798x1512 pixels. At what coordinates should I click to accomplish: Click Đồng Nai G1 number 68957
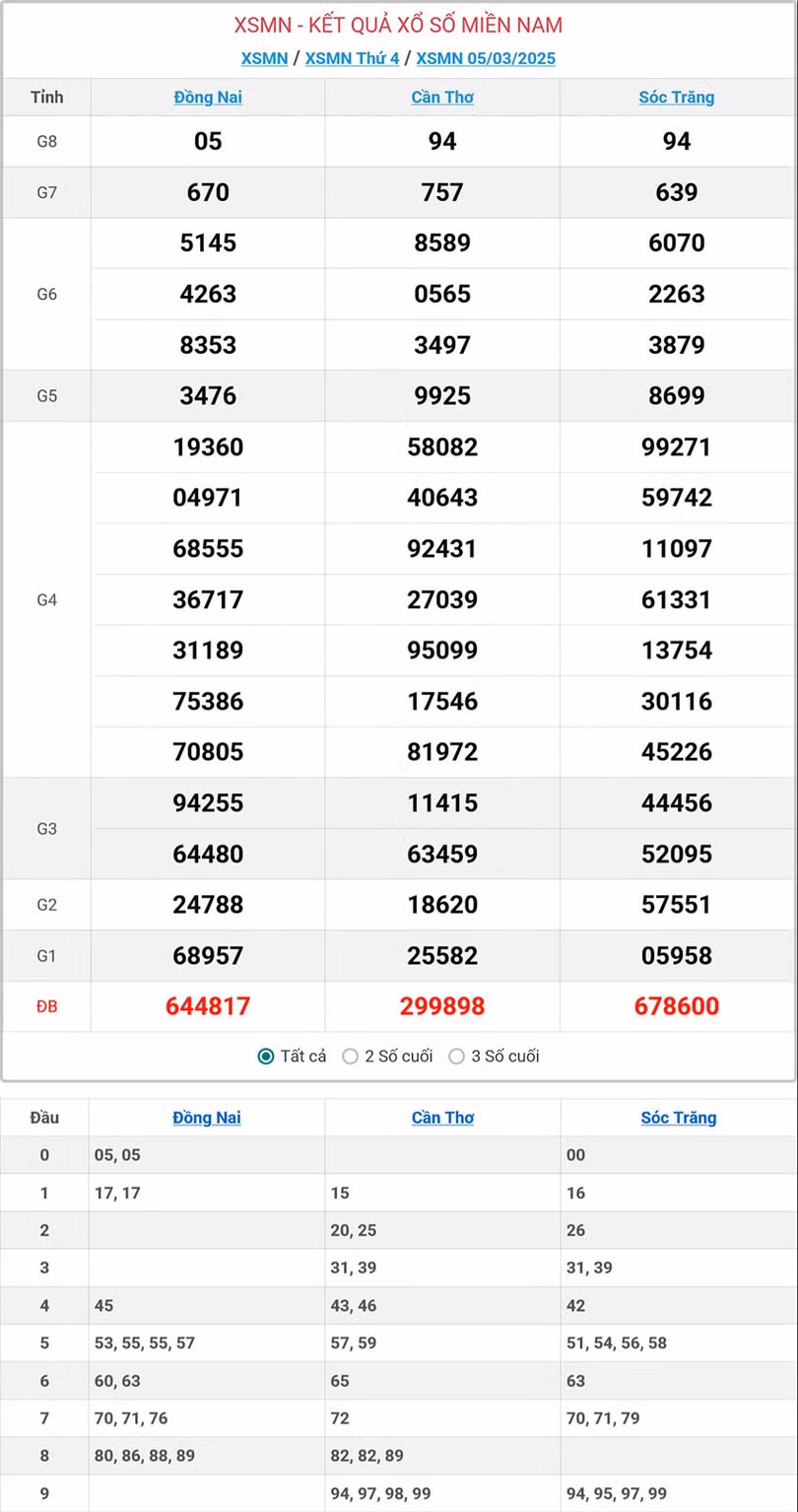coord(208,955)
